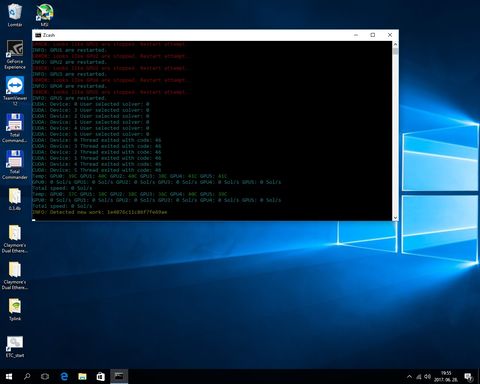Open taskbar Search magnifier

[x=27, y=377]
